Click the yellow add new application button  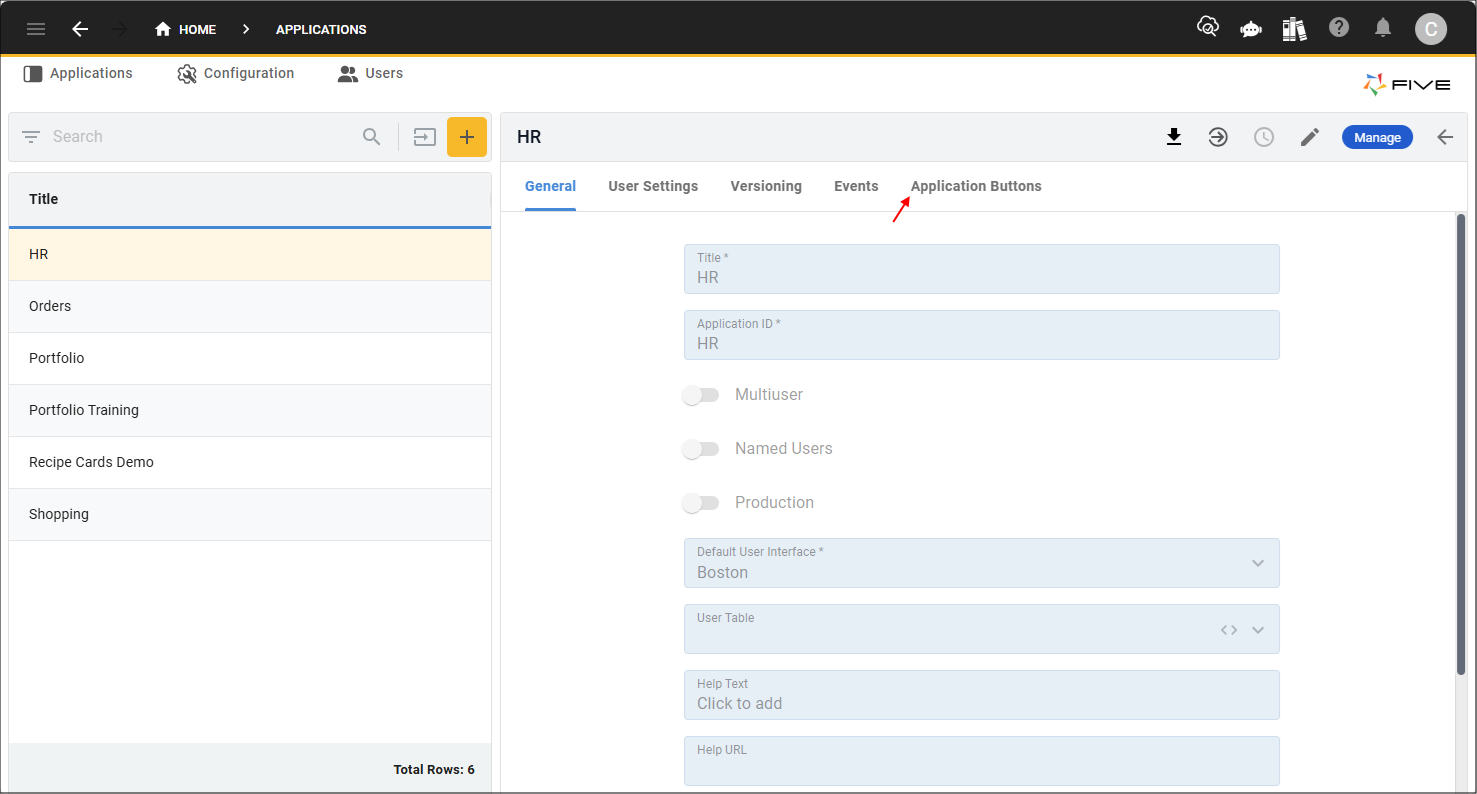[x=466, y=137]
